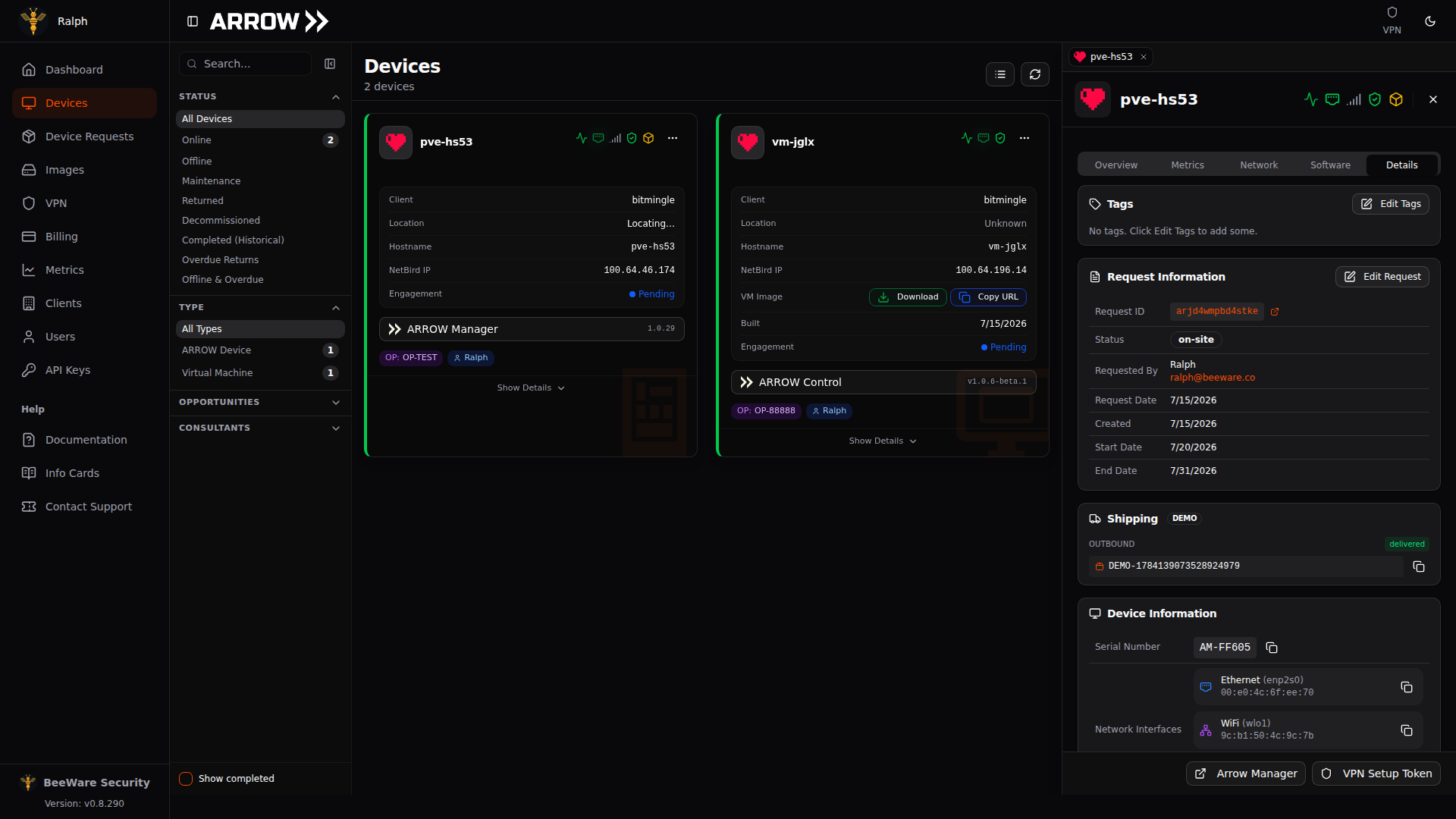1456x819 pixels.
Task: Go to Images section
Action: tap(84, 170)
